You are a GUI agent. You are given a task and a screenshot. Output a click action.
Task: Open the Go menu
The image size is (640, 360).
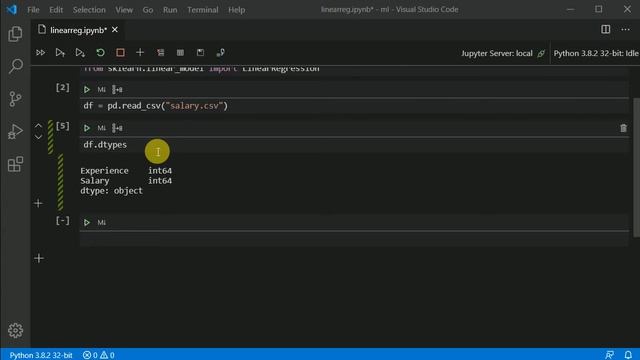point(148,9)
